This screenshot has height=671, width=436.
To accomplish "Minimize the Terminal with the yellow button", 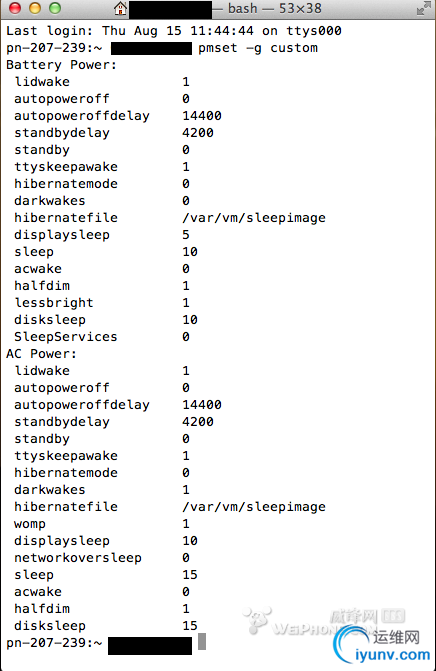I will [35, 8].
